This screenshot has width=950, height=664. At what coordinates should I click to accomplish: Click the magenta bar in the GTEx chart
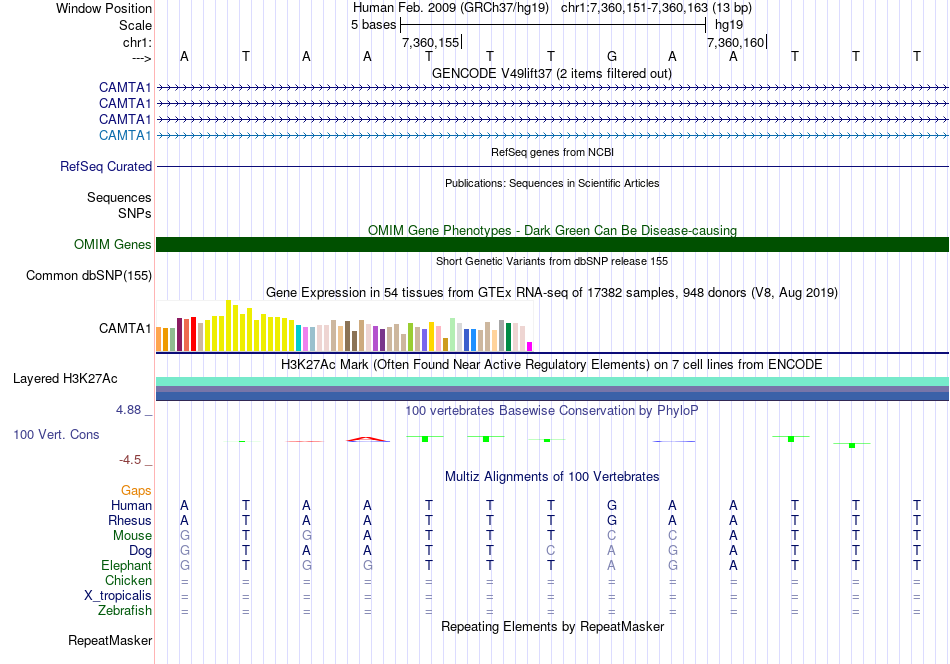[530, 347]
